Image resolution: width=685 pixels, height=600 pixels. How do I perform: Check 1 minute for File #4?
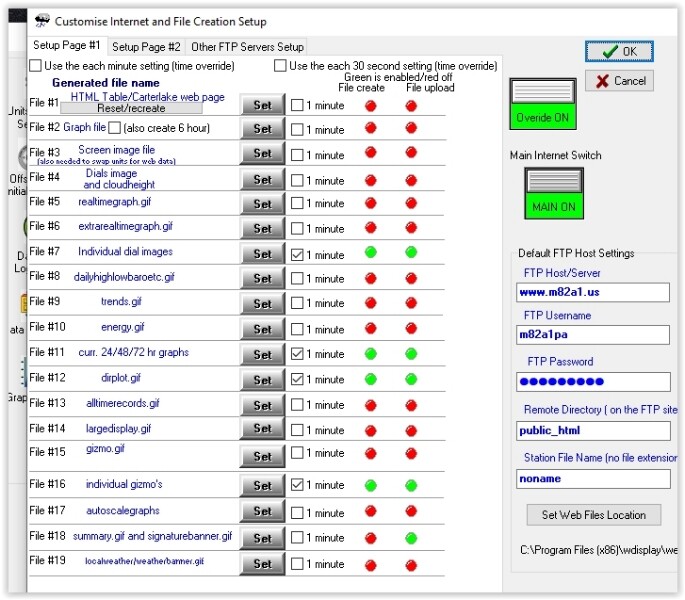click(x=297, y=180)
